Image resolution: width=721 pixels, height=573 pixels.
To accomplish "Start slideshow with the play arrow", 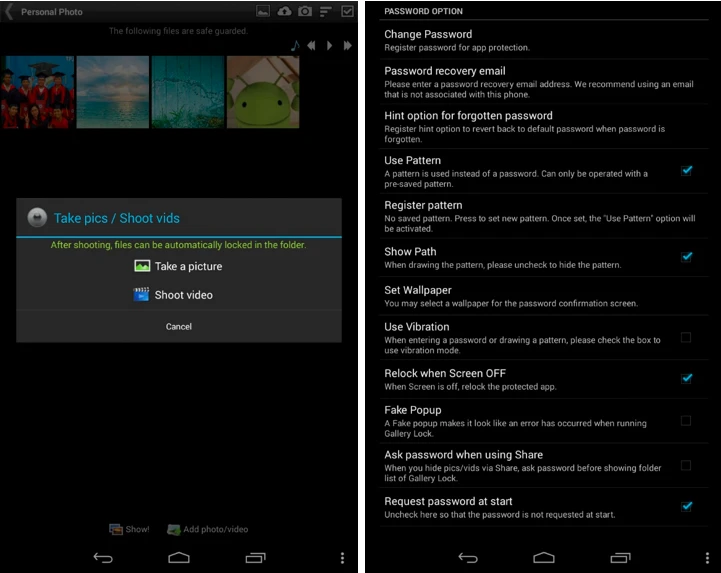I will pyautogui.click(x=330, y=46).
